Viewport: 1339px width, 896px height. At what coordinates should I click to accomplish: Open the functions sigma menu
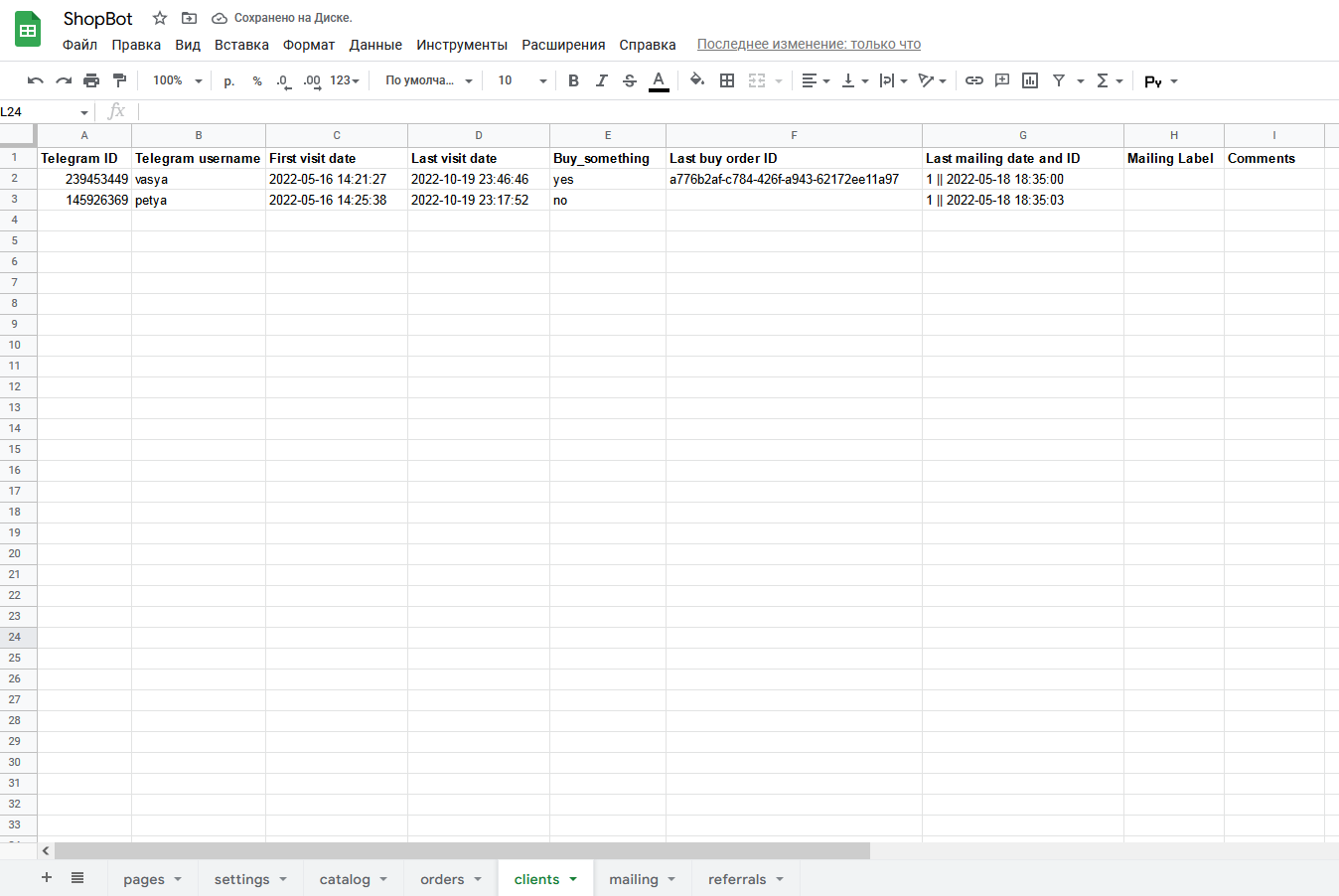click(x=1110, y=80)
